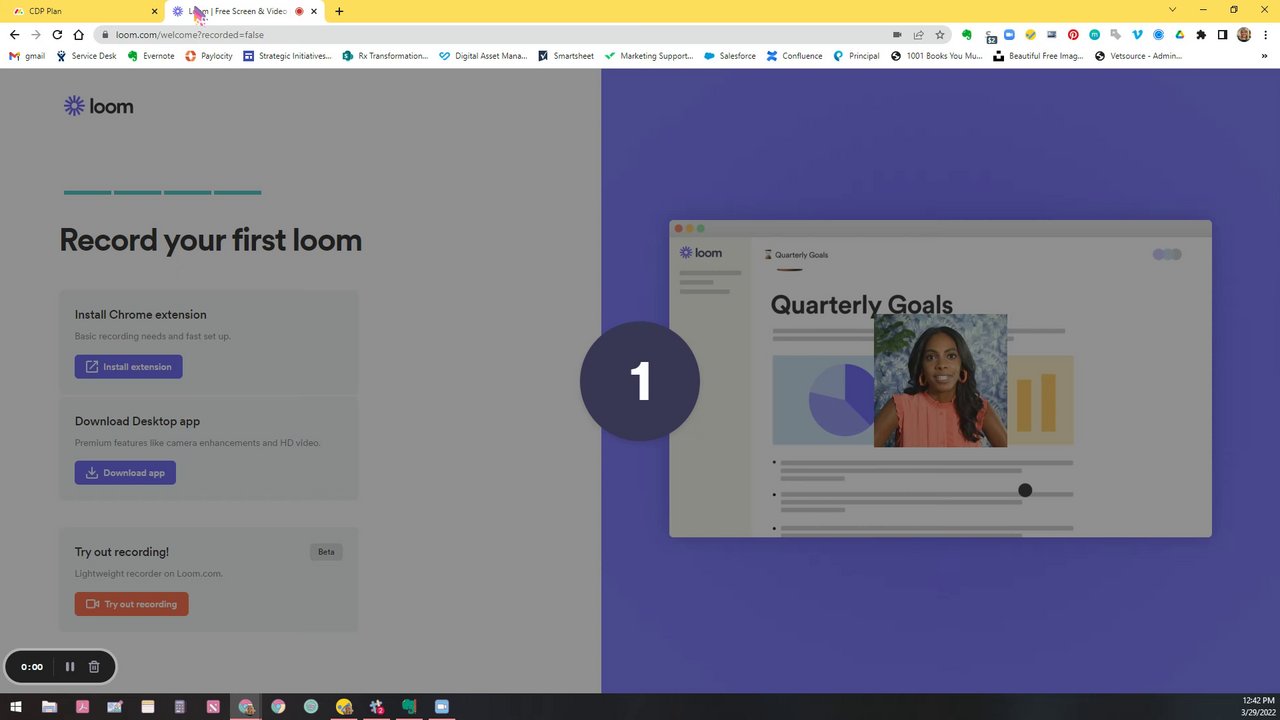This screenshot has height=720, width=1280.
Task: Open the Zoom extension in Chrome toolbar
Action: [1009, 35]
